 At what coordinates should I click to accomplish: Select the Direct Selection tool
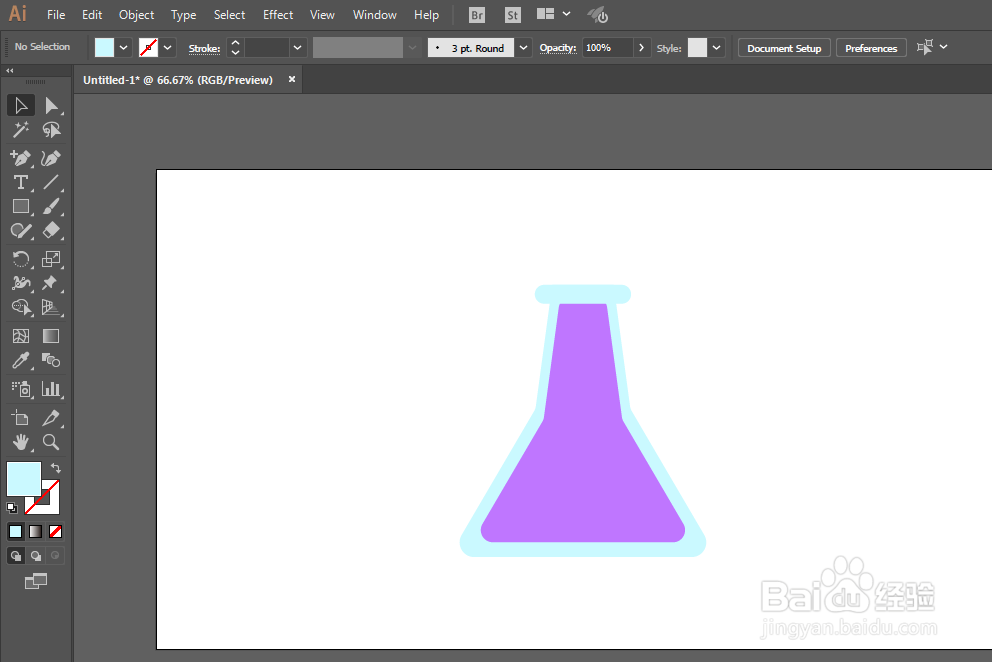(x=51, y=106)
